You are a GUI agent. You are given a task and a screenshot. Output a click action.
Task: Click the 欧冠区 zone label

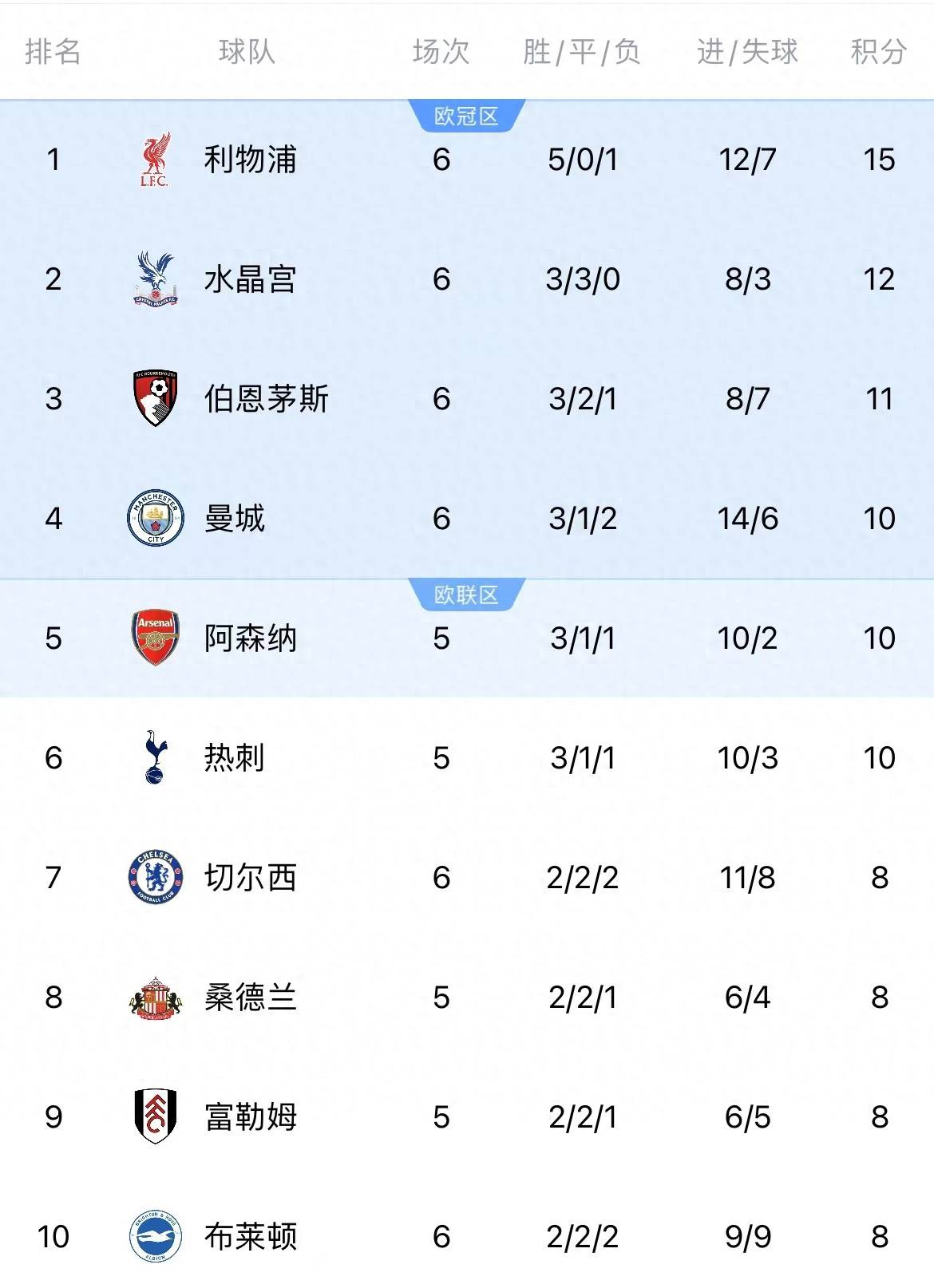[x=466, y=117]
